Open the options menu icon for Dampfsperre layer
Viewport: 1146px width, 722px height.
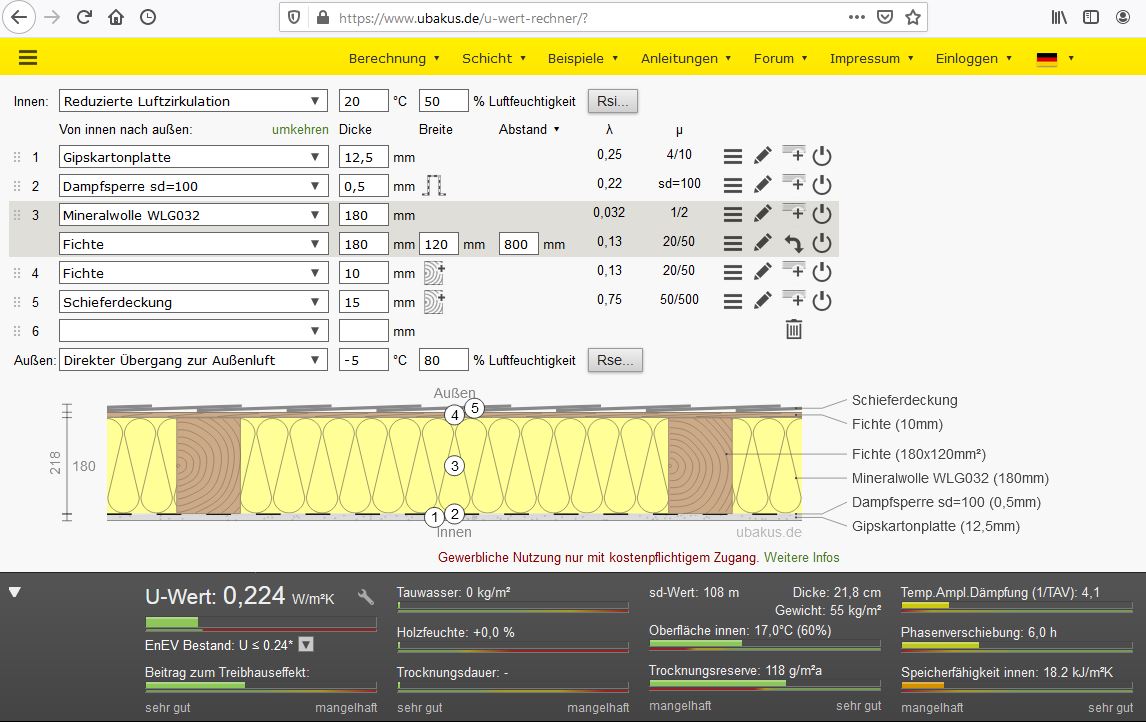[733, 185]
